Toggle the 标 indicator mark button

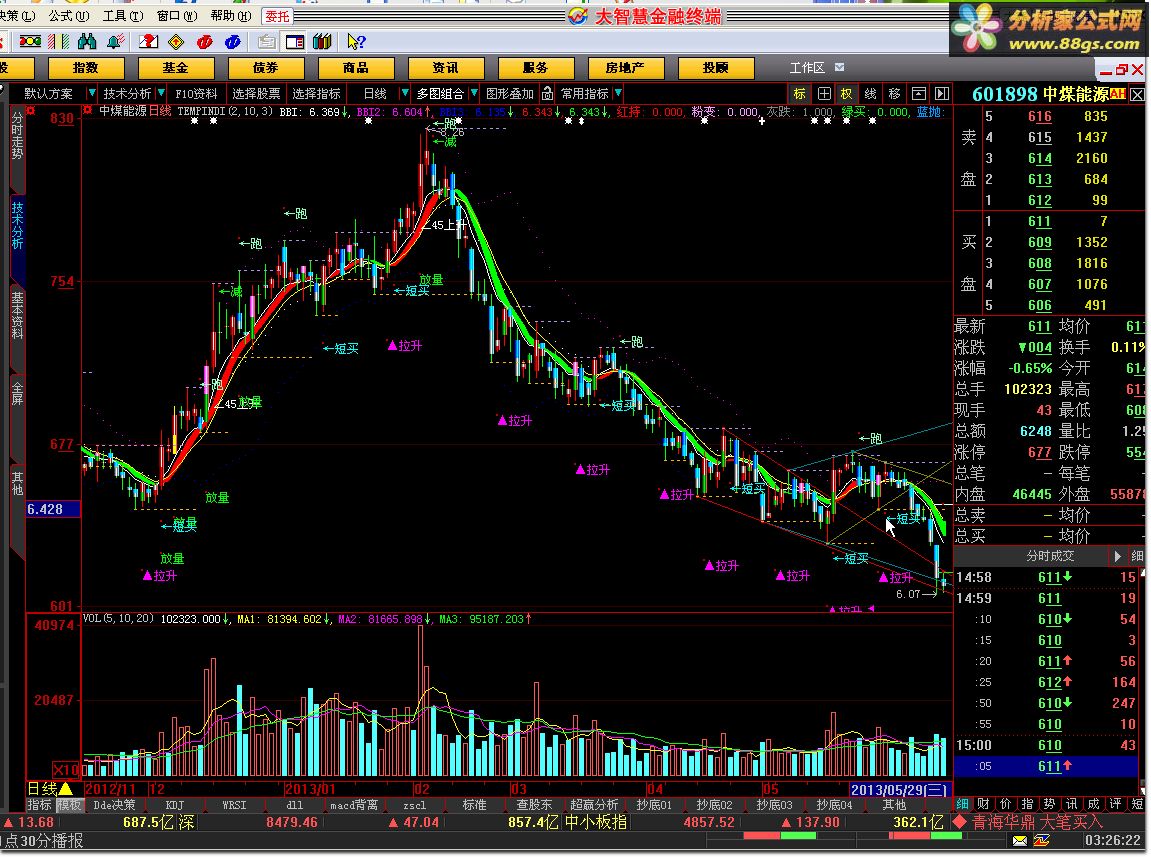(x=799, y=93)
